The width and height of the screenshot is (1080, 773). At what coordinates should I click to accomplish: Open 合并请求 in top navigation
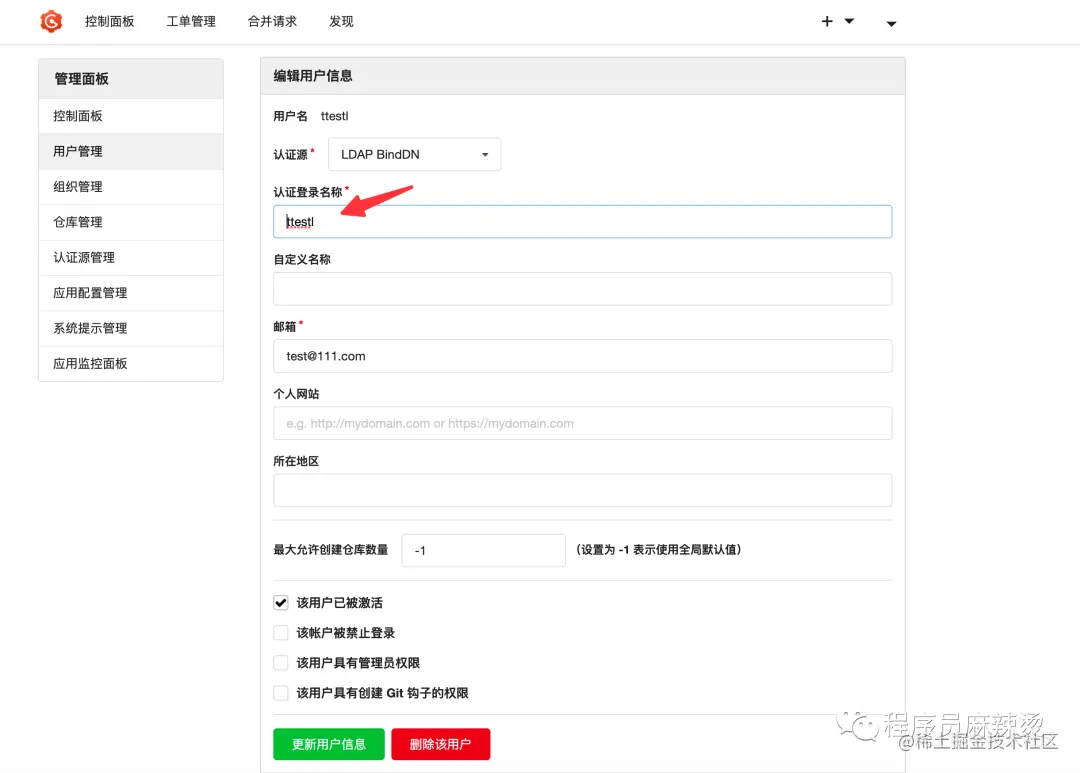pos(272,21)
